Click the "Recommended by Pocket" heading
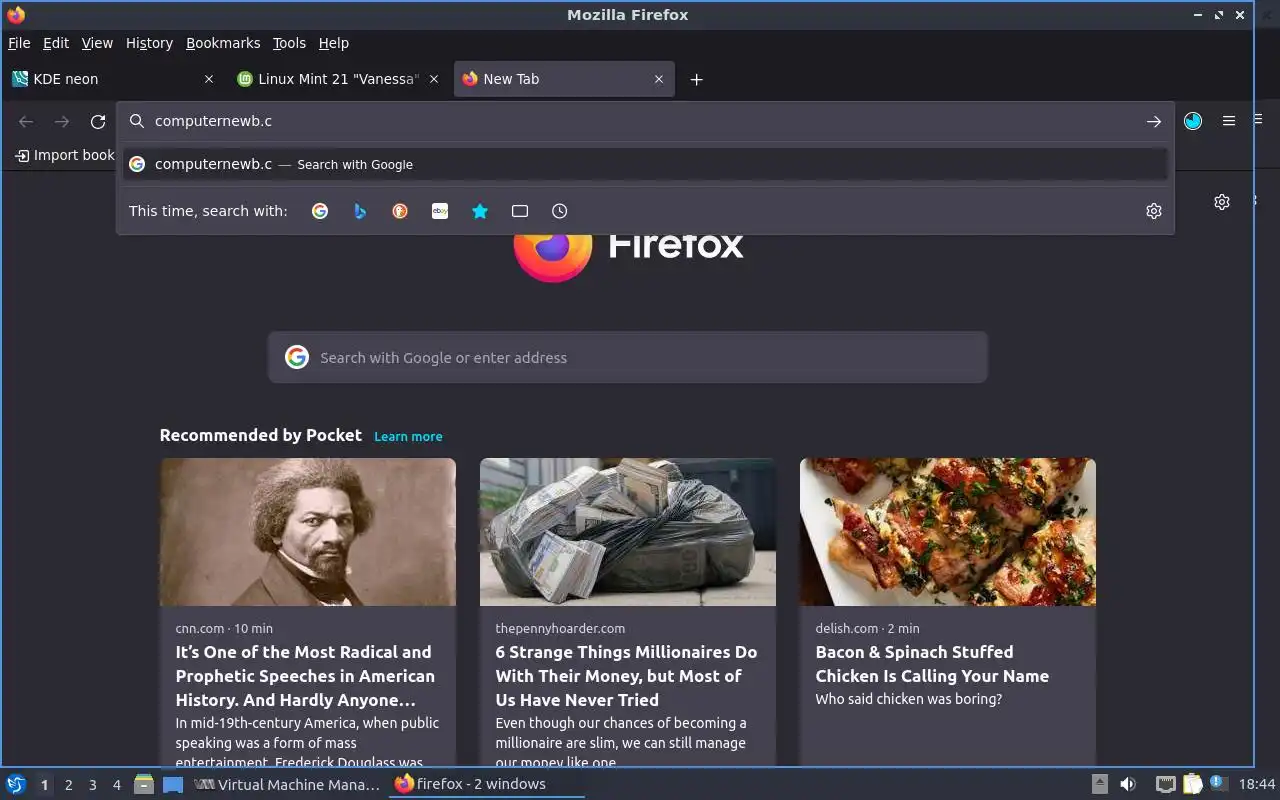1280x800 pixels. 260,435
